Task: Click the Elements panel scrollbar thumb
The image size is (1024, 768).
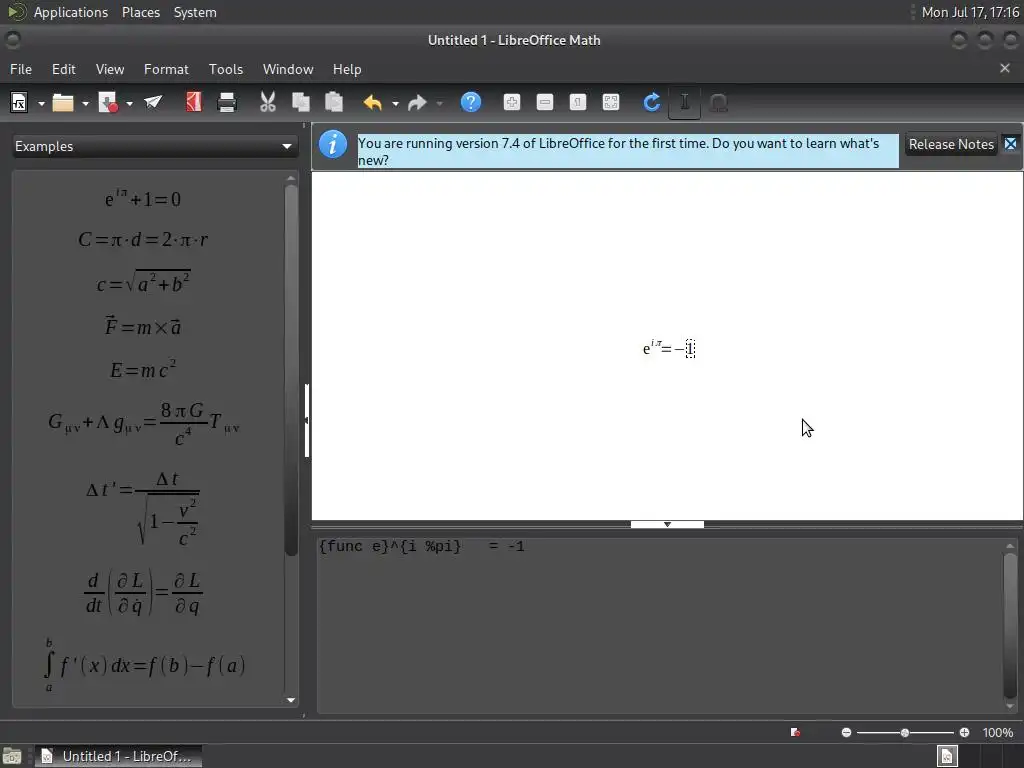Action: (291, 370)
